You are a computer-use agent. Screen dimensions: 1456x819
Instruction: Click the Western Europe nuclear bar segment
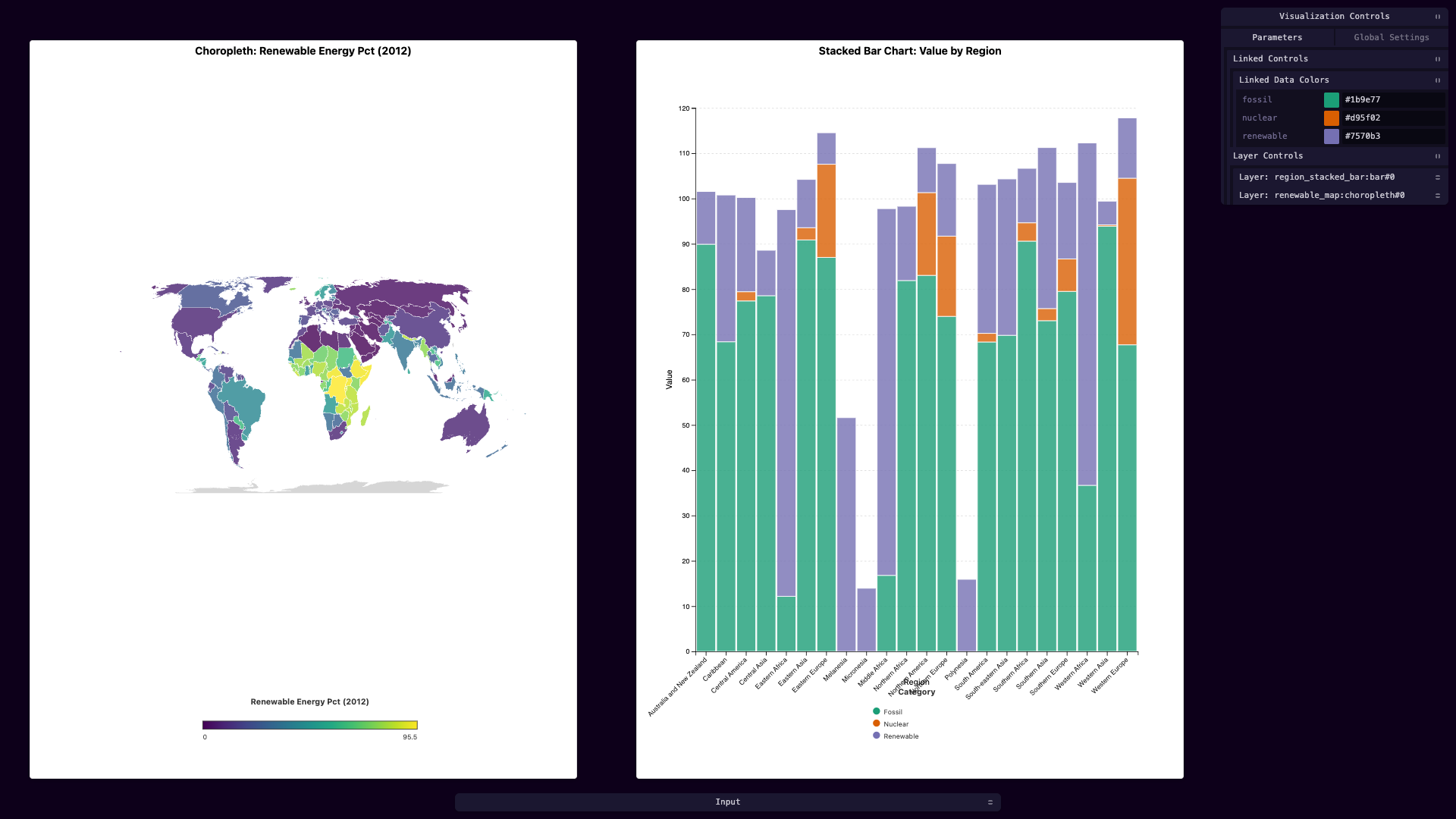point(1127,262)
